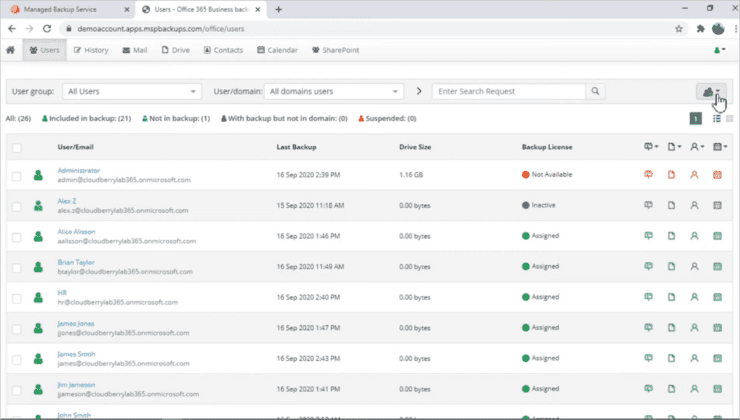
Task: Sort by the Last Backup column
Action: (x=296, y=147)
